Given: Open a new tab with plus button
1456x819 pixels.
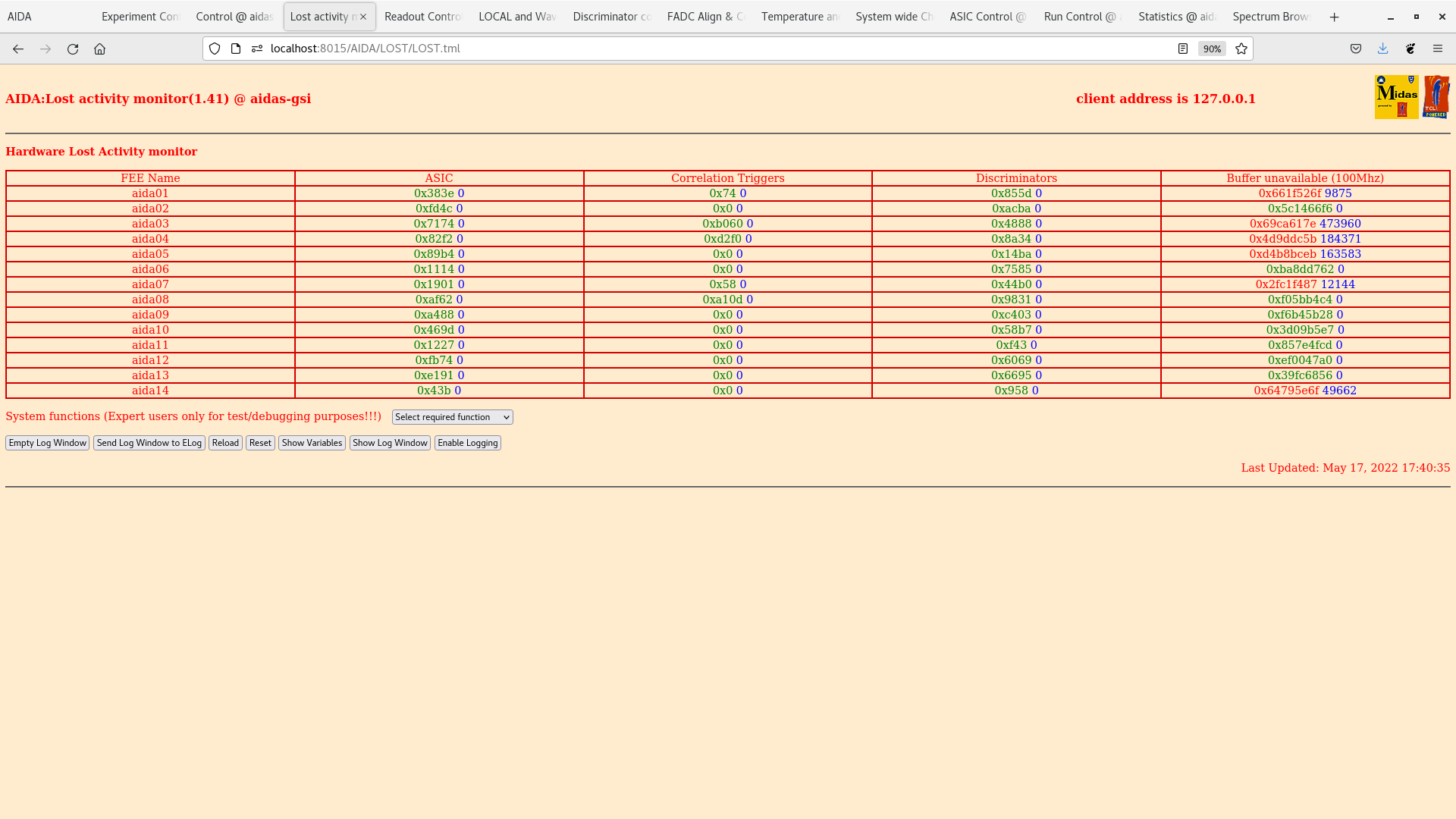Looking at the screenshot, I should (x=1335, y=17).
